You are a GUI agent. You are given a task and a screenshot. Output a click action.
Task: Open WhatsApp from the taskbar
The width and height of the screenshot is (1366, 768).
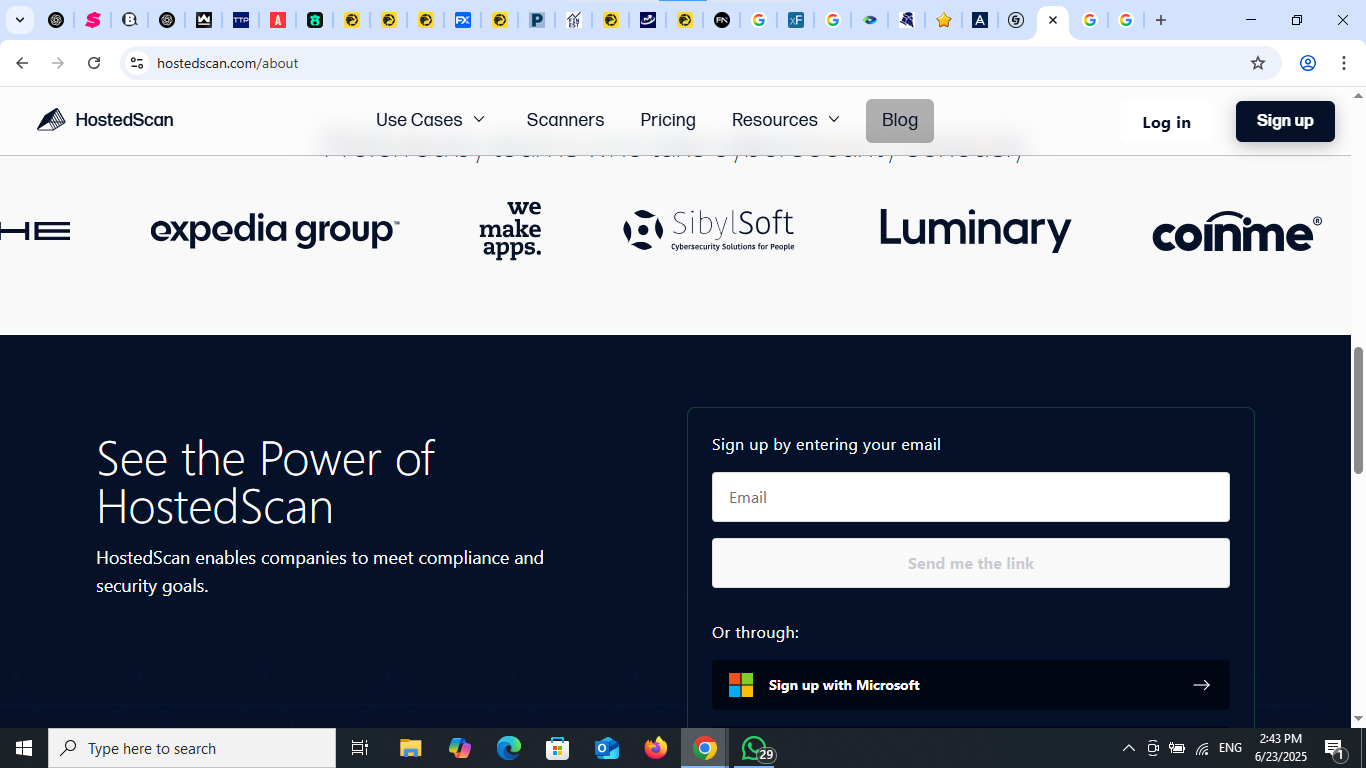[755, 748]
